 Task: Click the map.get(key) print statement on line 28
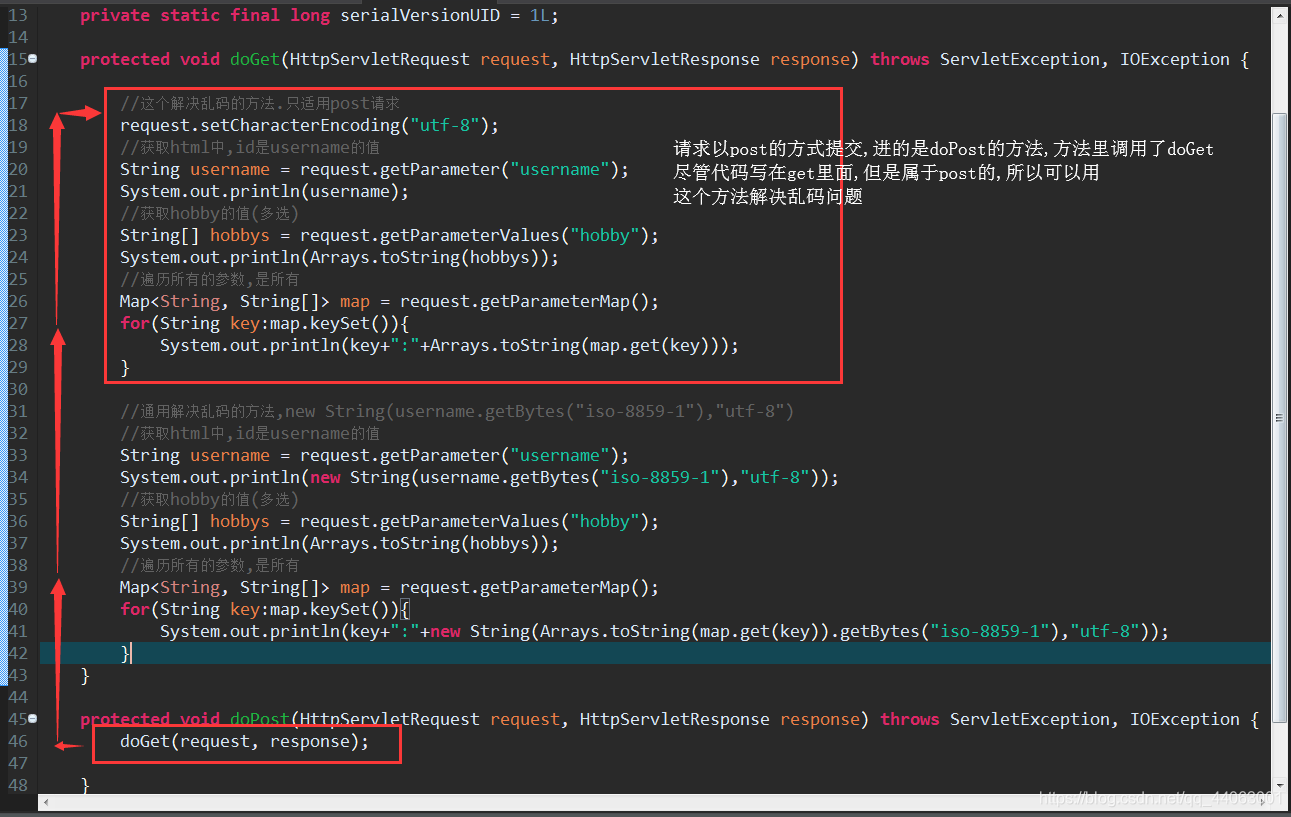450,345
